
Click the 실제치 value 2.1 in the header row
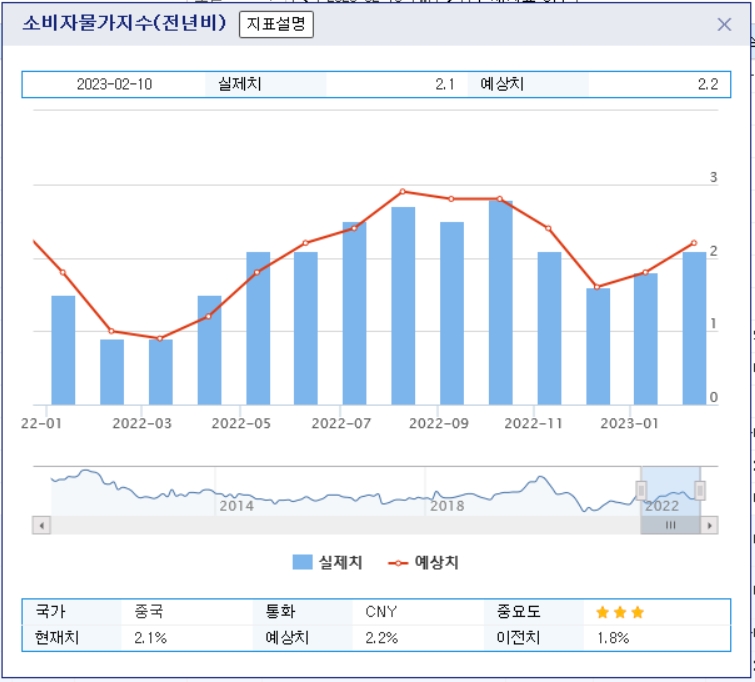point(445,84)
